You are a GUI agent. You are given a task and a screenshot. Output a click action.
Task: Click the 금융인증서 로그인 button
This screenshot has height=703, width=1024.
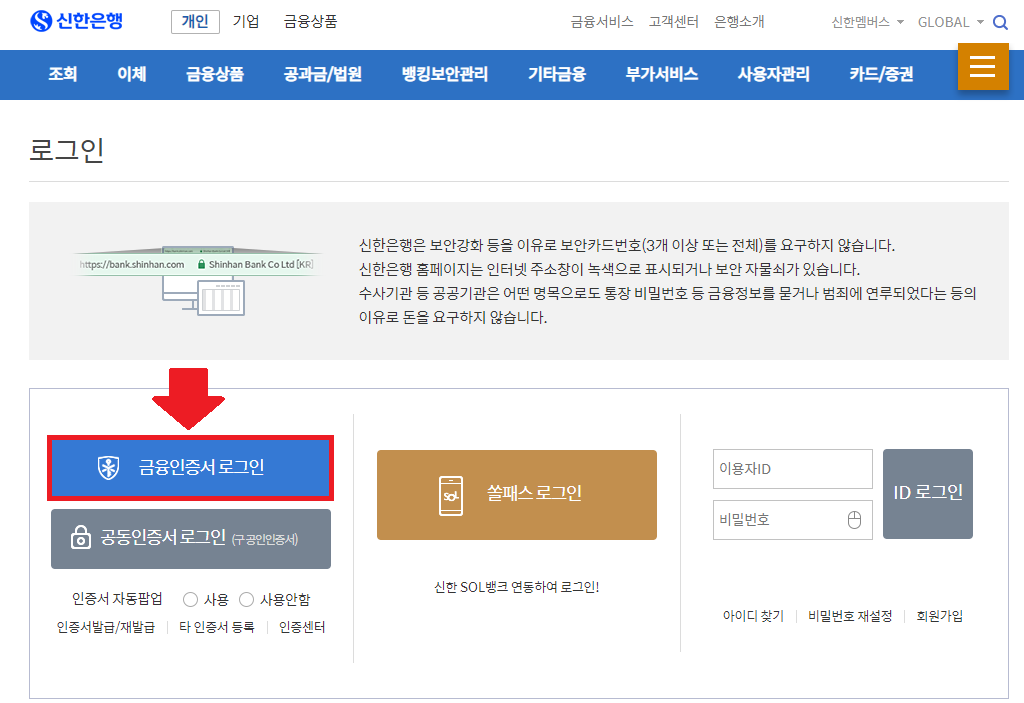tap(191, 468)
